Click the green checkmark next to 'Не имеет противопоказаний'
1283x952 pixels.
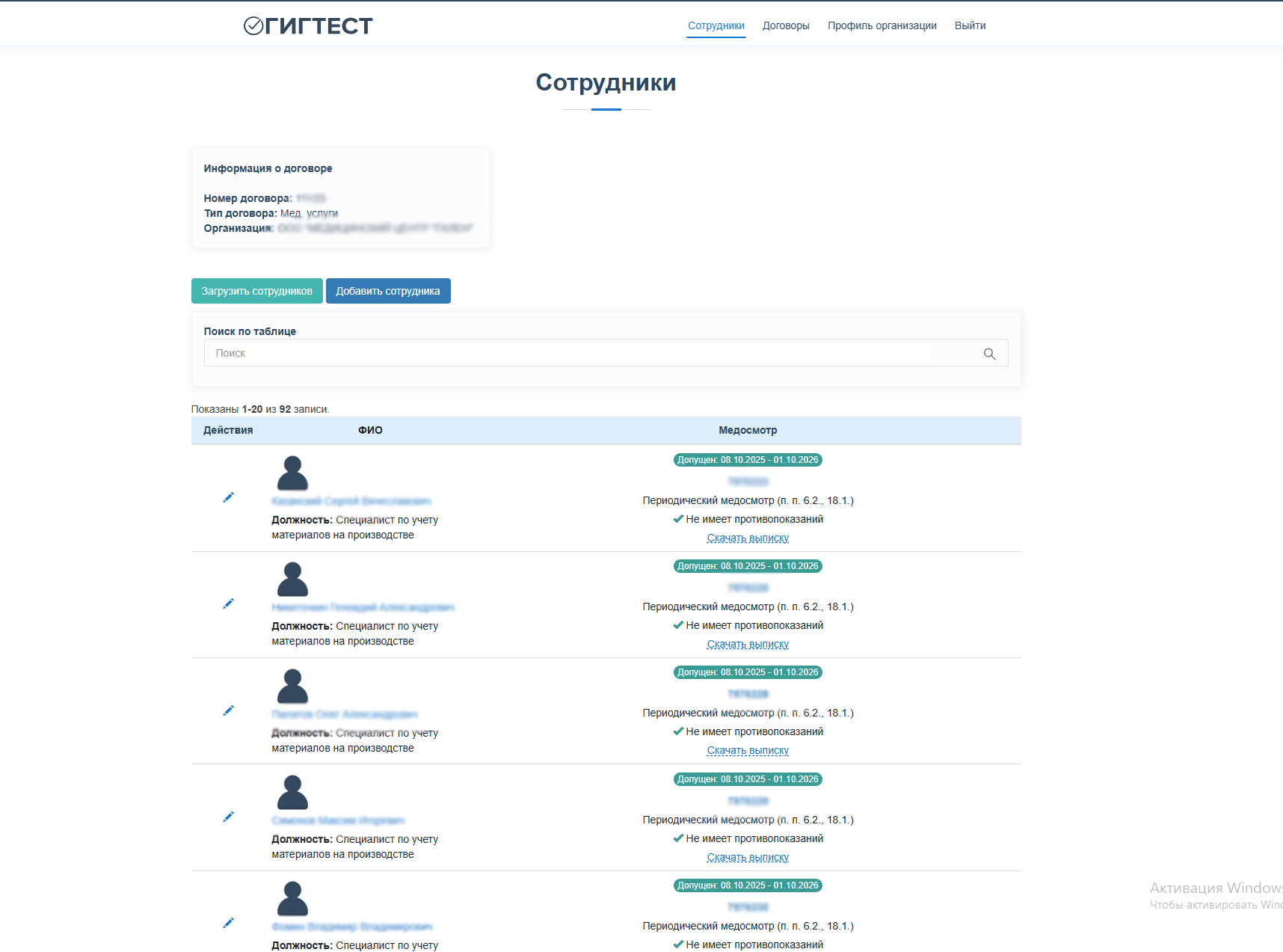pyautogui.click(x=679, y=518)
